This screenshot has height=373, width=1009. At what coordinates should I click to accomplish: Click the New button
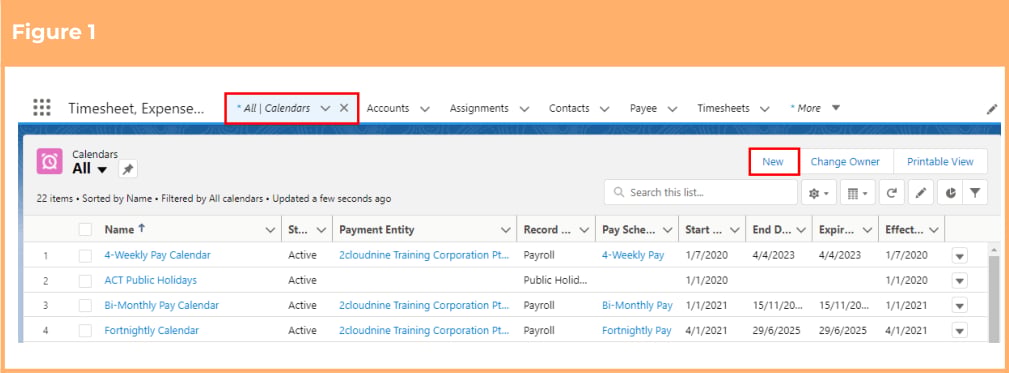pyautogui.click(x=773, y=161)
